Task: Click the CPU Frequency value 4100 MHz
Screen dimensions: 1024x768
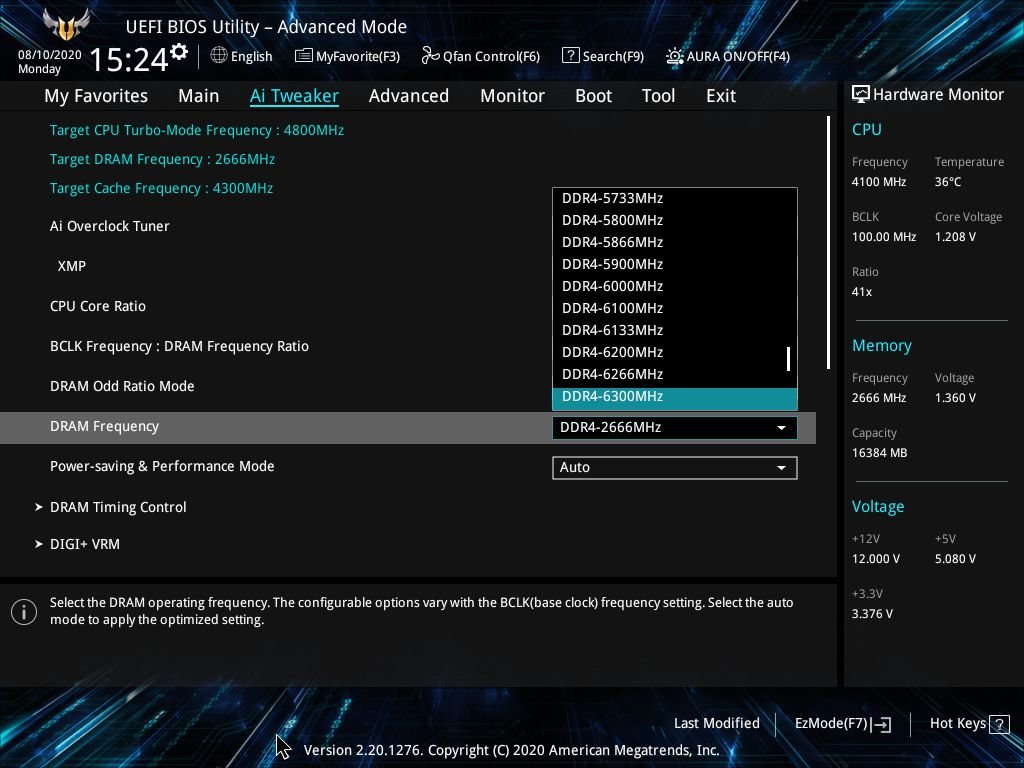Action: click(879, 182)
